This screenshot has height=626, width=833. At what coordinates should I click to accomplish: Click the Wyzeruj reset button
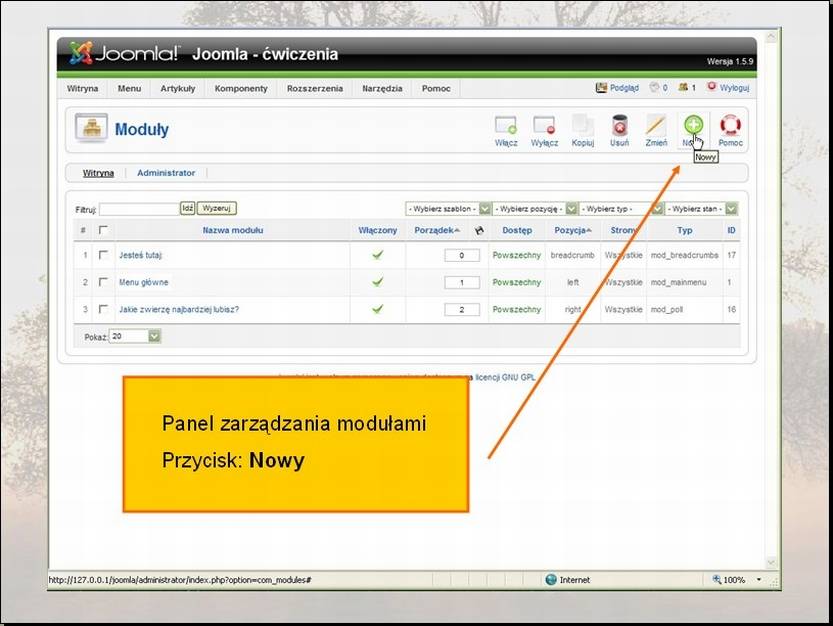216,208
